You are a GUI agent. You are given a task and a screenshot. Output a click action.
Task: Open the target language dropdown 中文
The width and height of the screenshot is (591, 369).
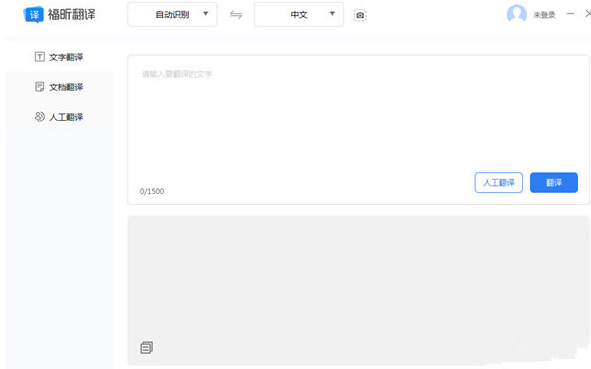coord(299,14)
